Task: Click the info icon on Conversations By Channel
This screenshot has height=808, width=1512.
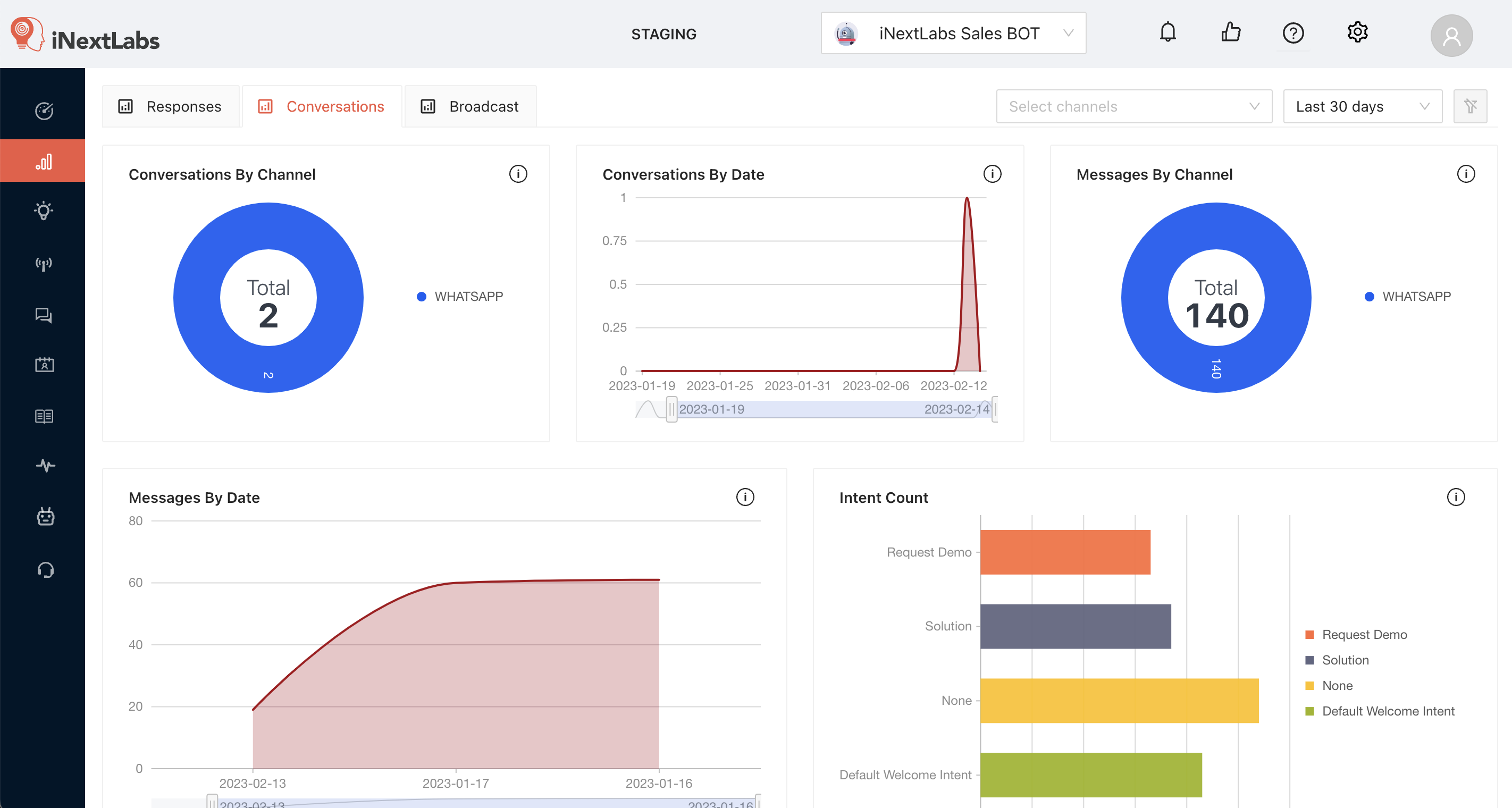Action: pyautogui.click(x=518, y=174)
